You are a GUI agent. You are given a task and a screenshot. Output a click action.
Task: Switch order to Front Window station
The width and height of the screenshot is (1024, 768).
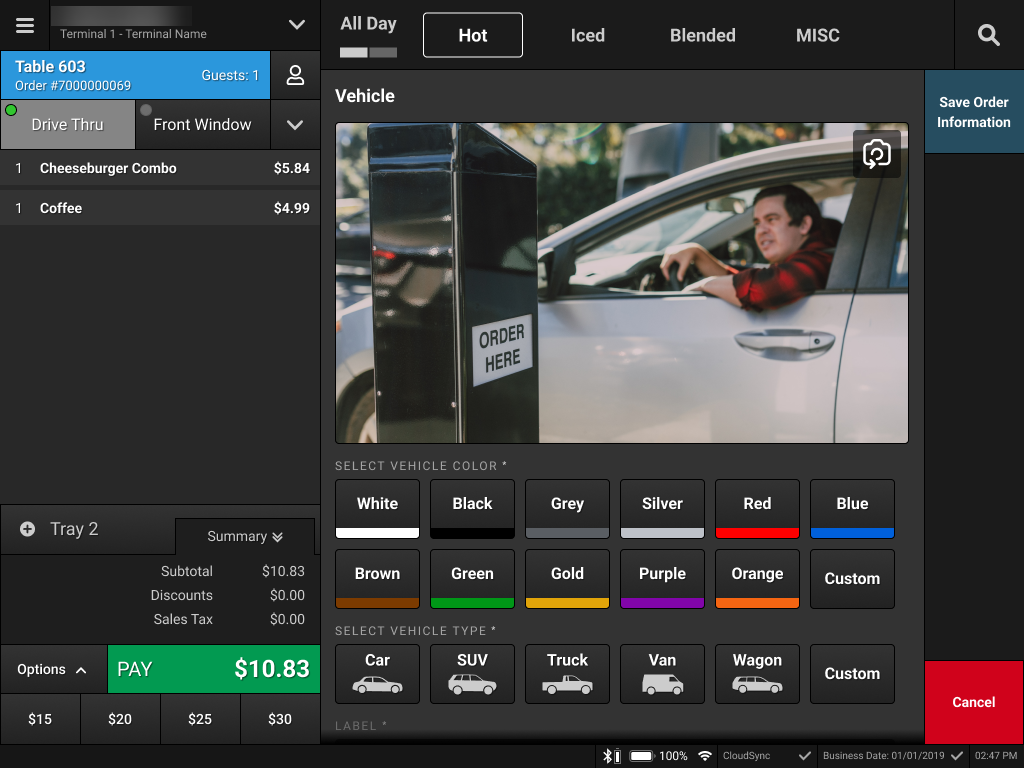(203, 124)
